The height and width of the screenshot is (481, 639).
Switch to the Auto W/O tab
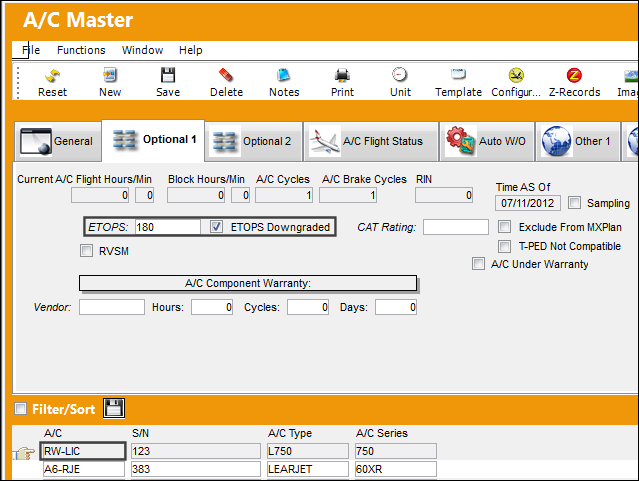coord(487,141)
